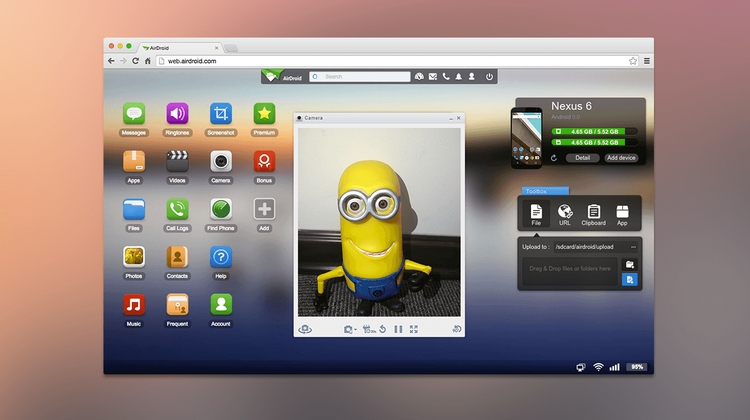Open the Call Logs icon
The image size is (750, 420).
tap(177, 209)
